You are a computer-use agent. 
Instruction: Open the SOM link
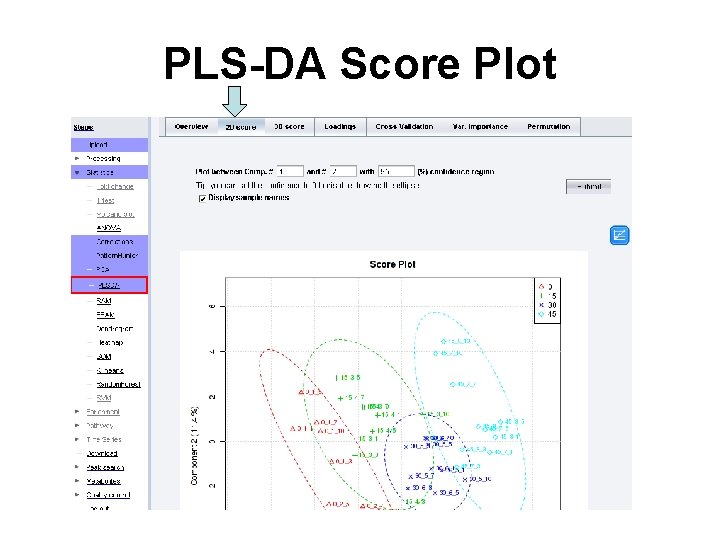click(104, 356)
